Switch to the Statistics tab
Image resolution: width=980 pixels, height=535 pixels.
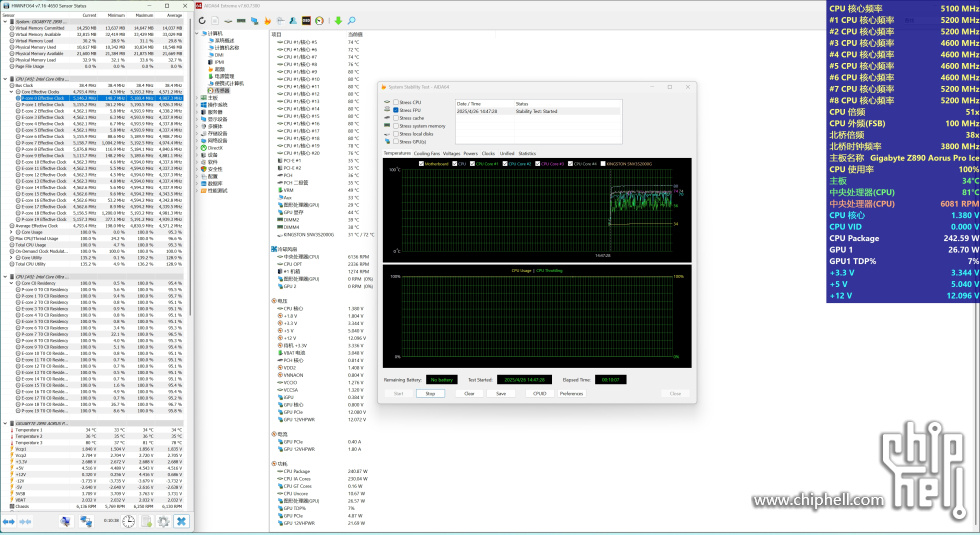(x=527, y=153)
